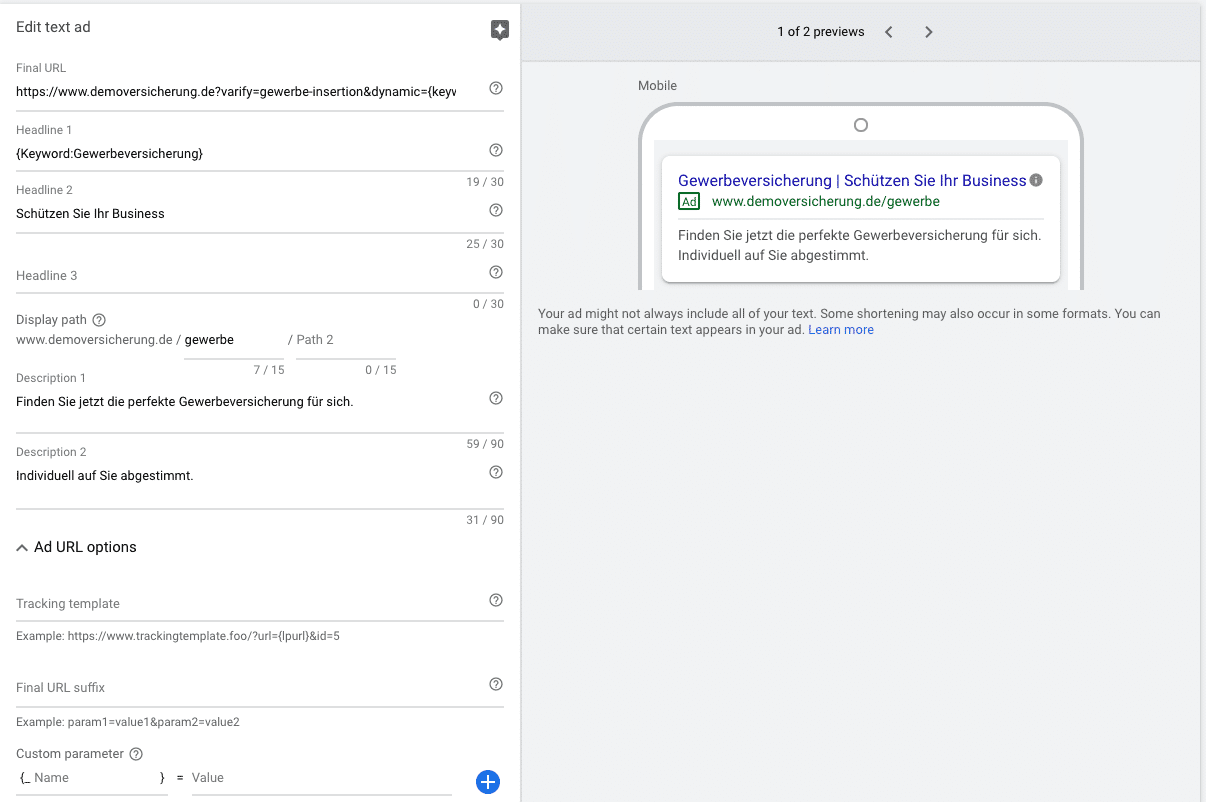Viewport: 1206px width, 802px height.
Task: Focus the Path 2 field
Action: tap(346, 340)
